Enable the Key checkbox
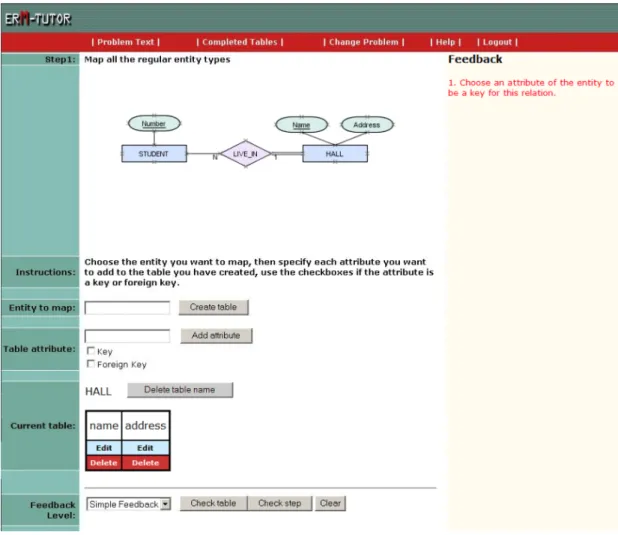The width and height of the screenshot is (618, 535). pos(91,351)
